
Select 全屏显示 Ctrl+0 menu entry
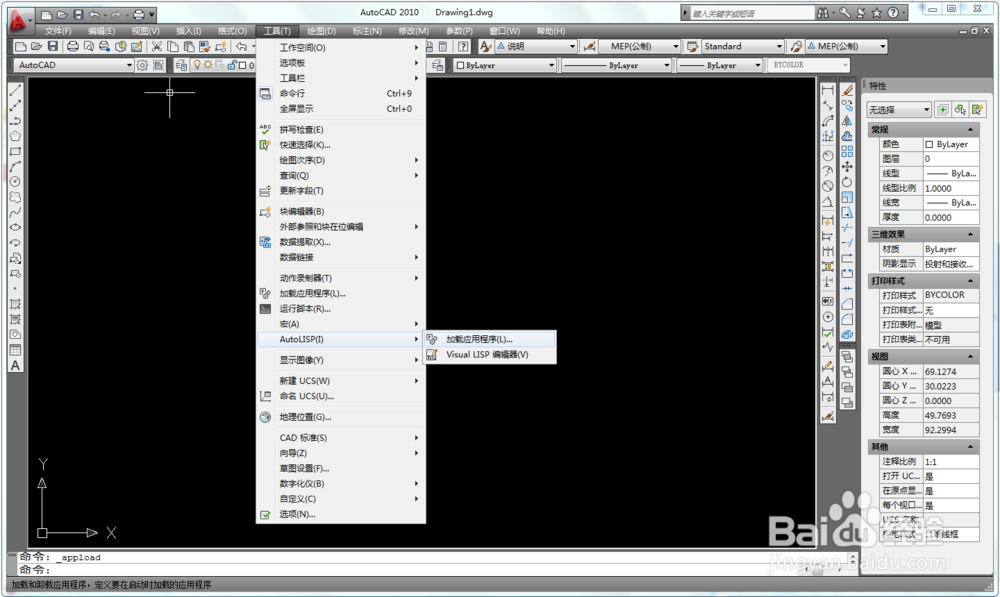point(341,108)
